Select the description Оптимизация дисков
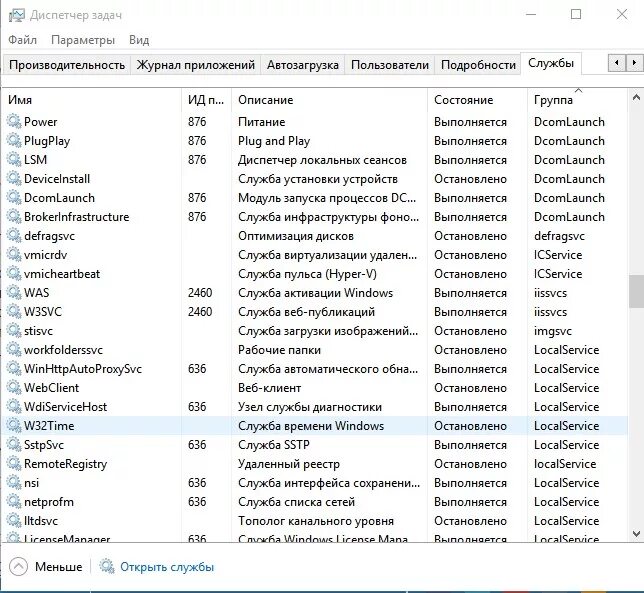This screenshot has height=593, width=644. pyautogui.click(x=296, y=236)
